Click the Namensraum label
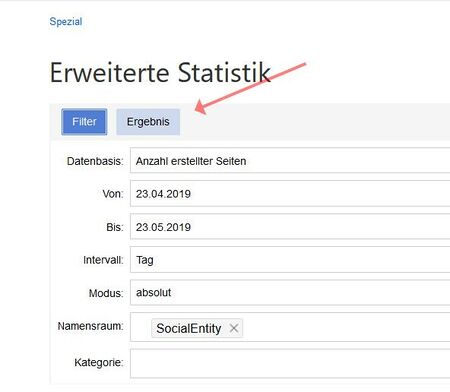 tap(91, 326)
